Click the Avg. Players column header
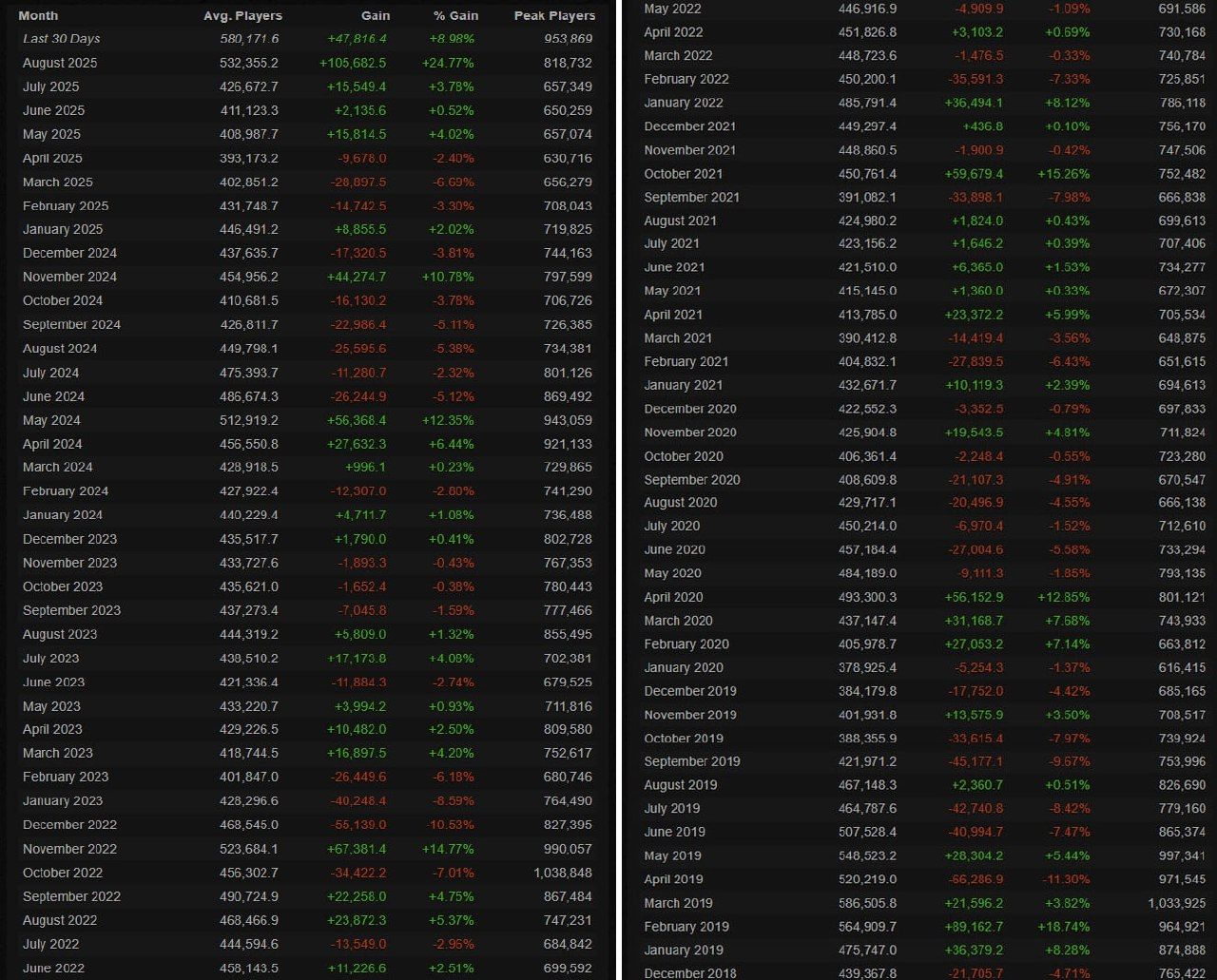Image resolution: width=1217 pixels, height=980 pixels. click(x=242, y=15)
